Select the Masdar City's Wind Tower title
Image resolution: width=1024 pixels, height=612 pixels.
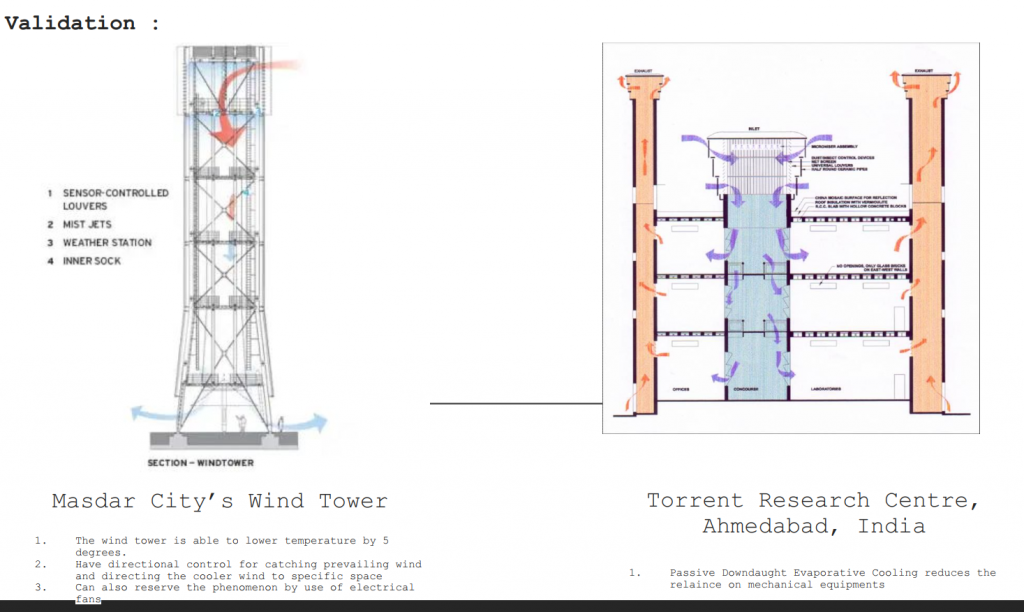pos(219,500)
